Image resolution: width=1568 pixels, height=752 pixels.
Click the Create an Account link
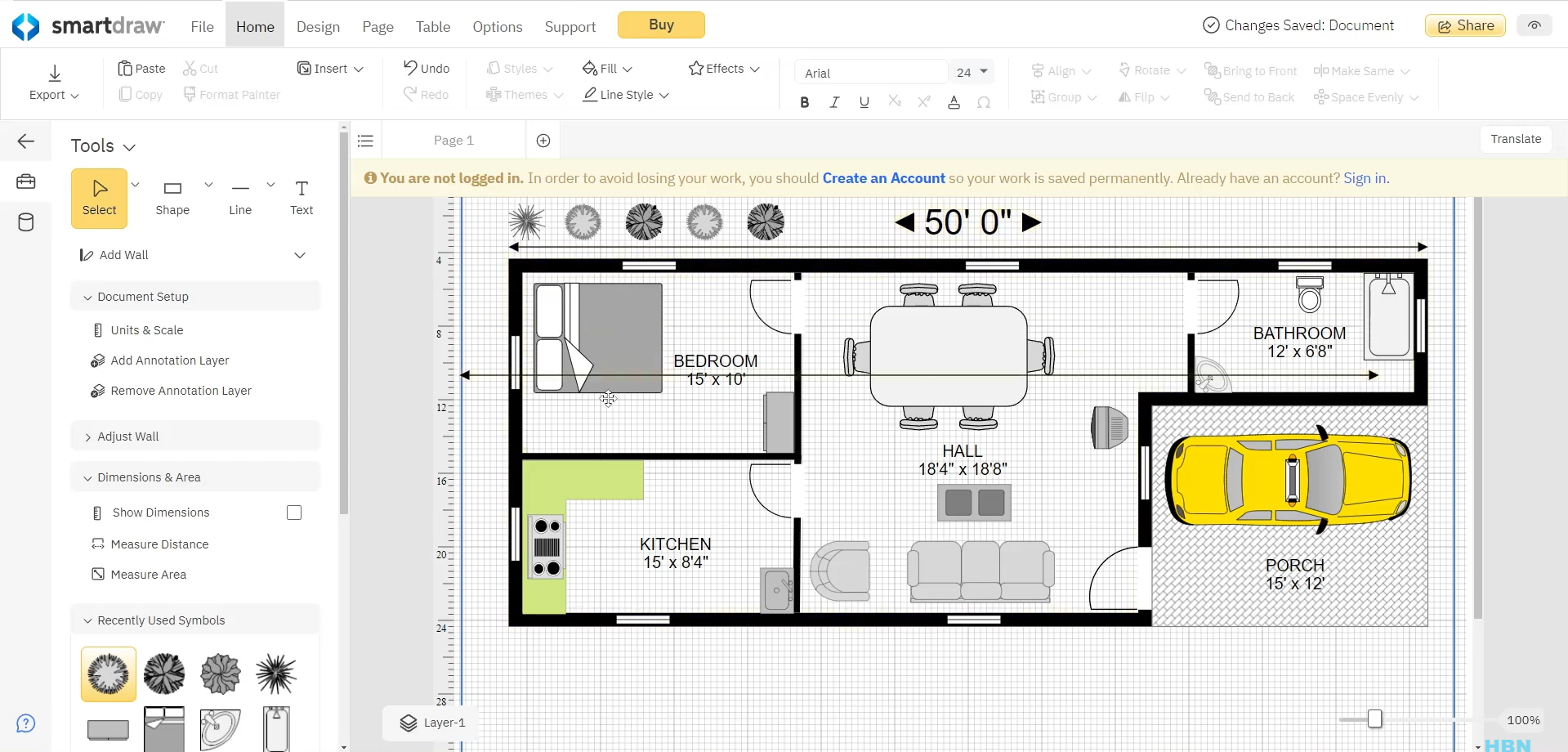[x=883, y=177]
